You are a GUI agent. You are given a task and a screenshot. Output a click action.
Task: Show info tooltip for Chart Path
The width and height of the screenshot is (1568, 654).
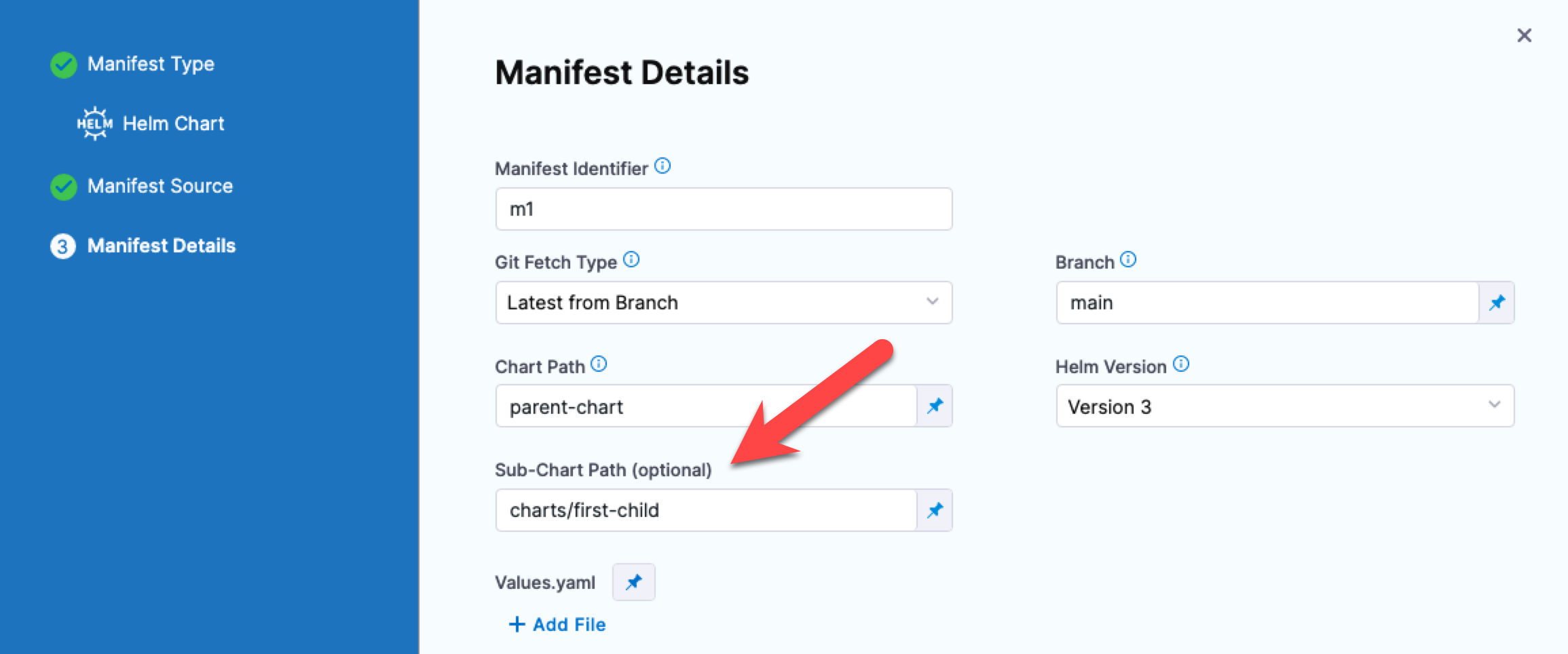coord(599,364)
